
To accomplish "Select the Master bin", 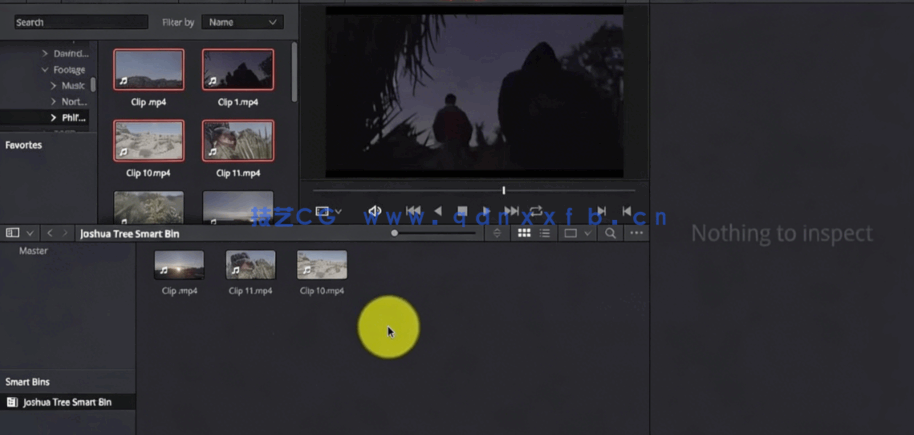I will coord(34,251).
